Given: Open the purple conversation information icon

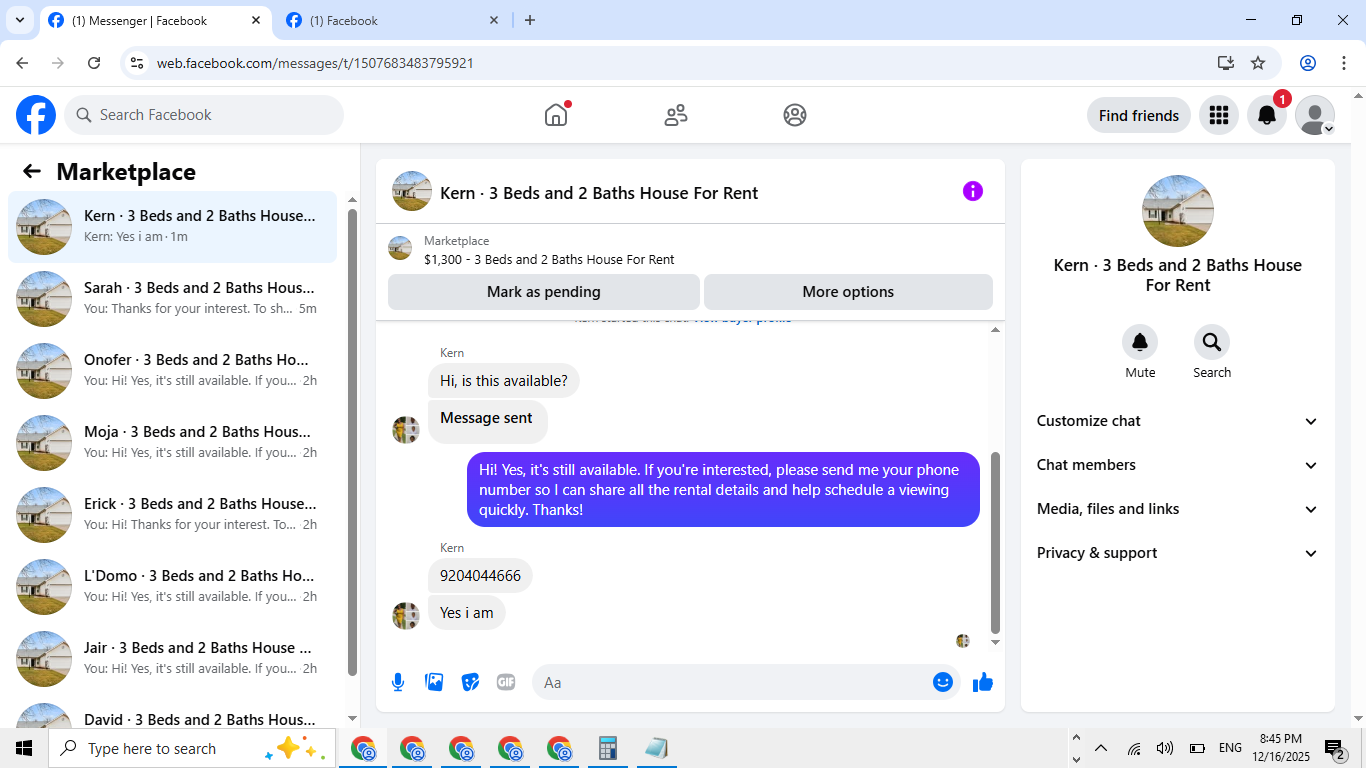Looking at the screenshot, I should (973, 191).
